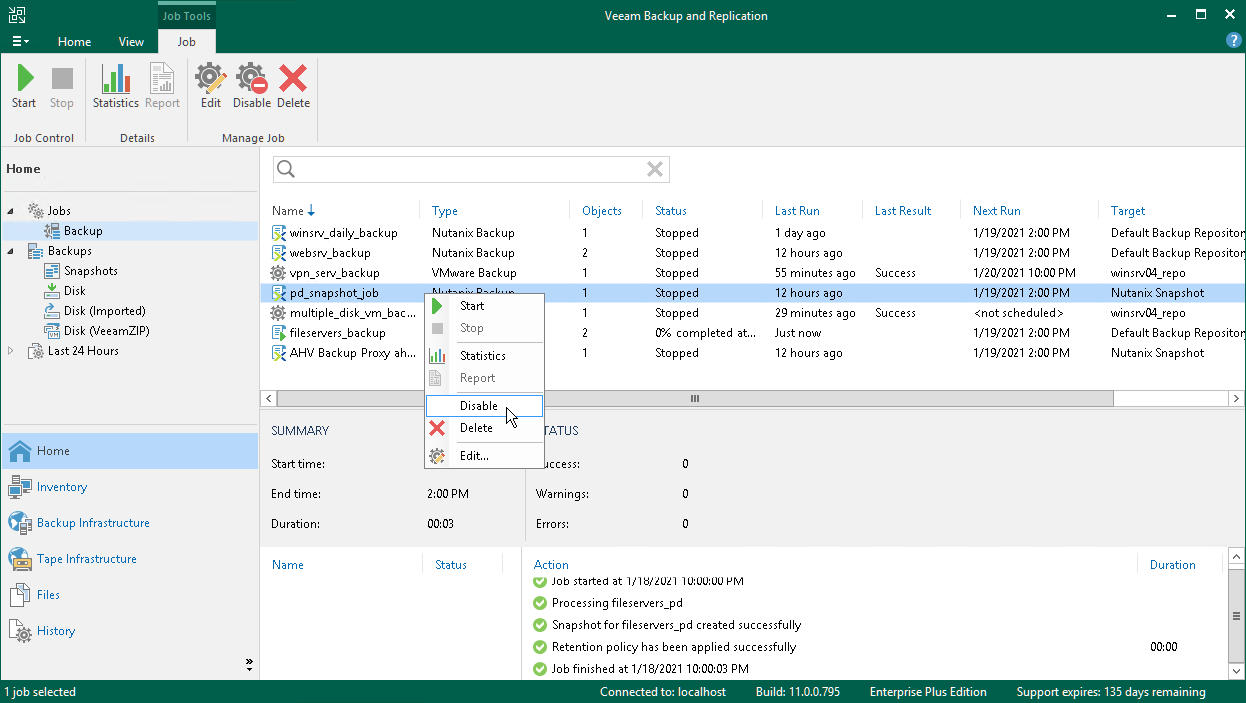1246x703 pixels.
Task: Sort jobs by Last Run column
Action: [797, 211]
